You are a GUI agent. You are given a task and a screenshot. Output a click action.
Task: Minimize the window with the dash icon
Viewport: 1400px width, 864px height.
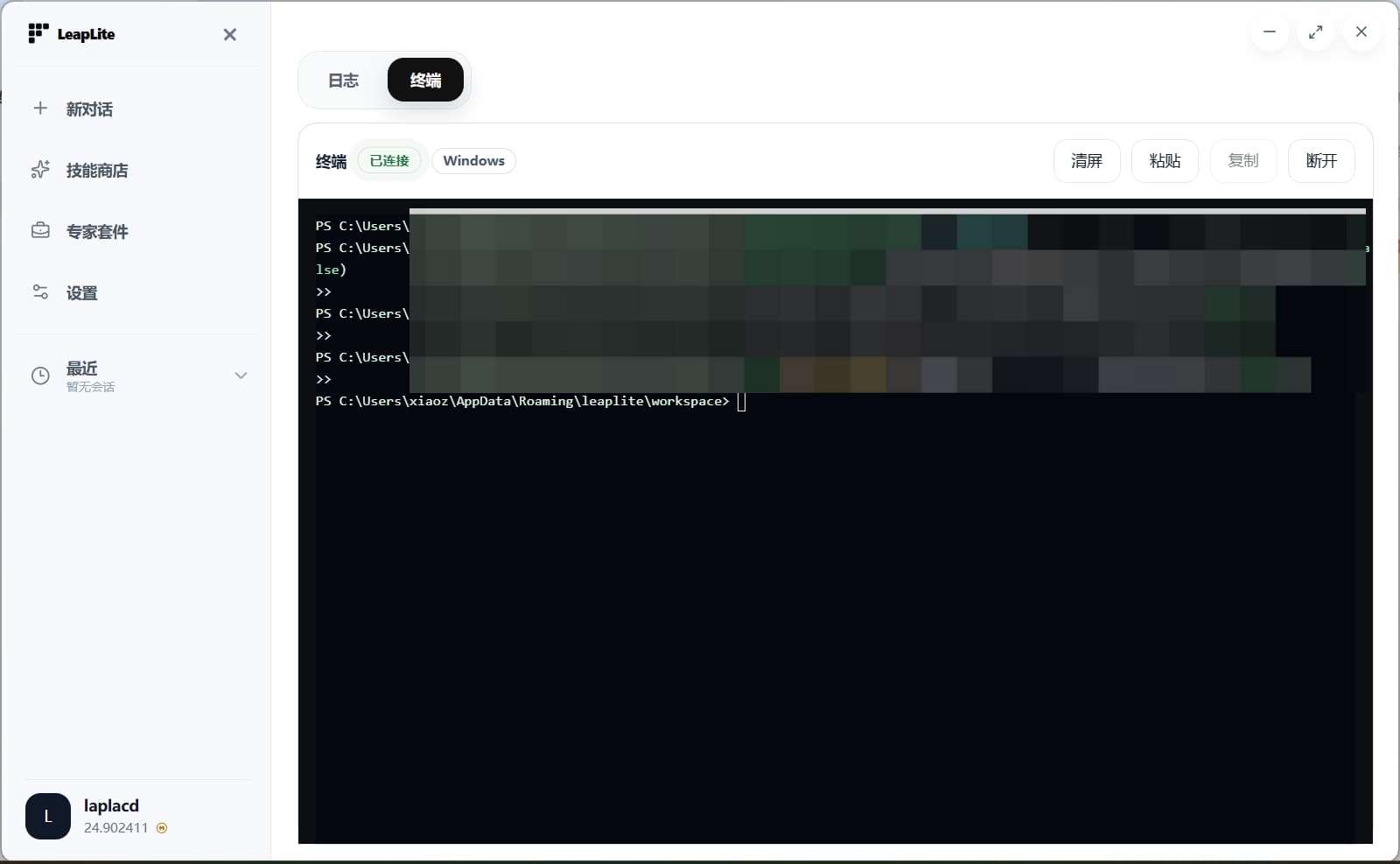(x=1270, y=32)
